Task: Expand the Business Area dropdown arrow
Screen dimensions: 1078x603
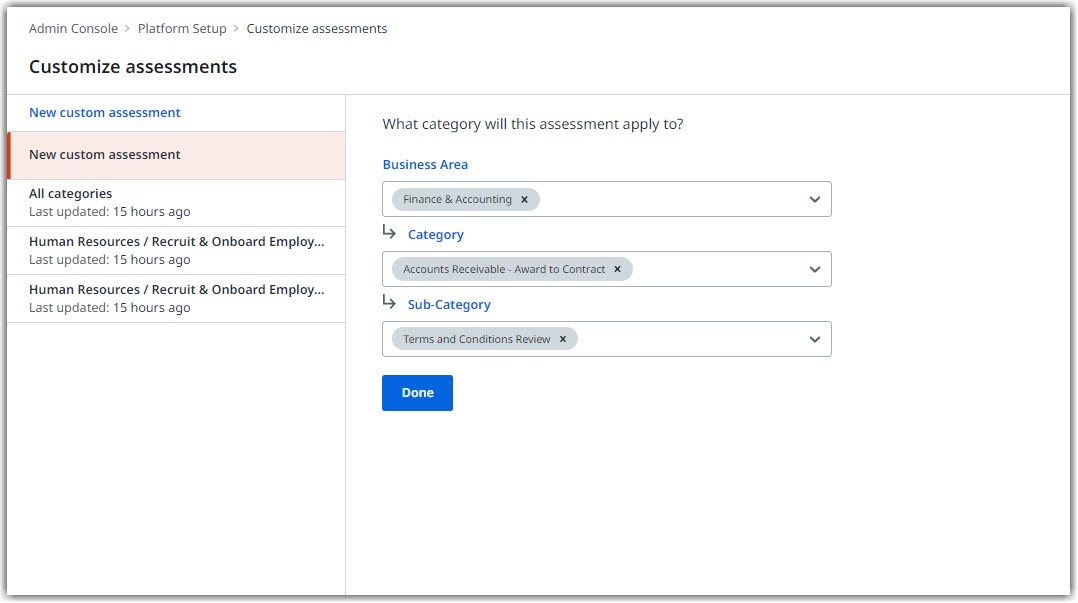Action: click(x=815, y=200)
